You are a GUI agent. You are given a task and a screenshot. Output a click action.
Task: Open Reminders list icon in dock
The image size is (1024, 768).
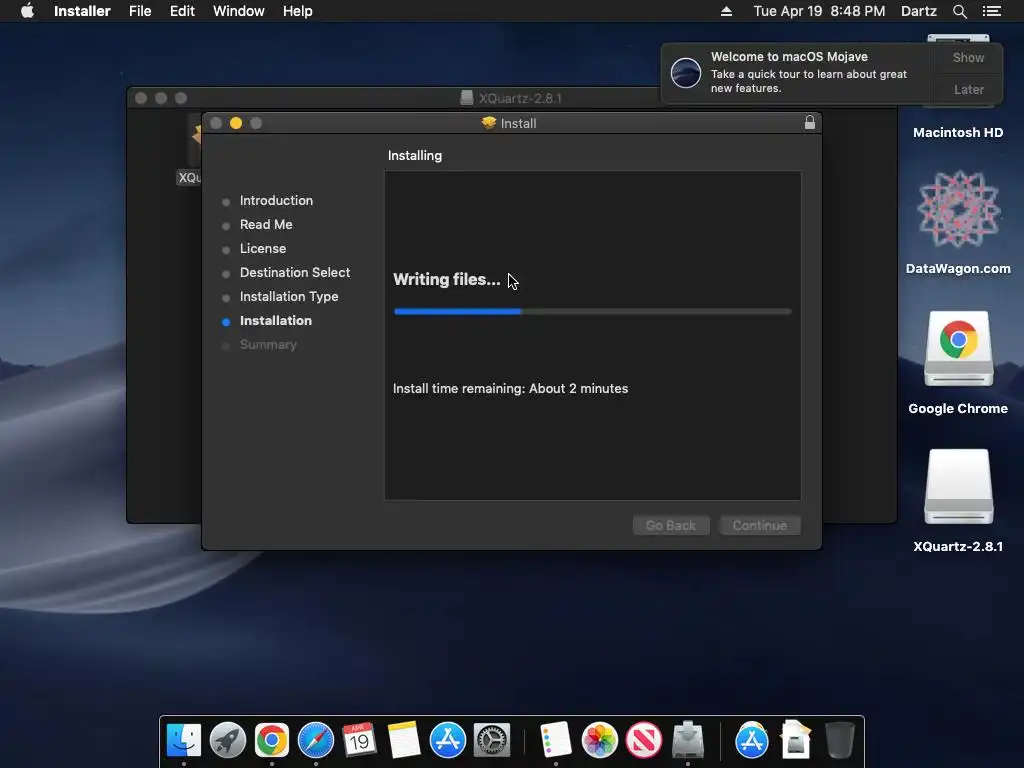pos(556,741)
